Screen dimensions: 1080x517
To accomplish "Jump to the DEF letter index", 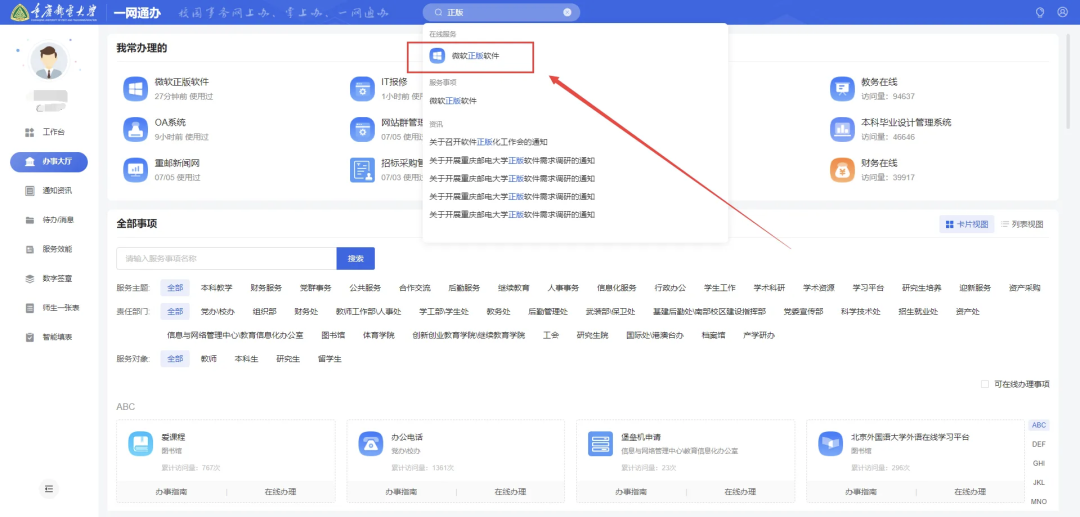I will click(1039, 445).
